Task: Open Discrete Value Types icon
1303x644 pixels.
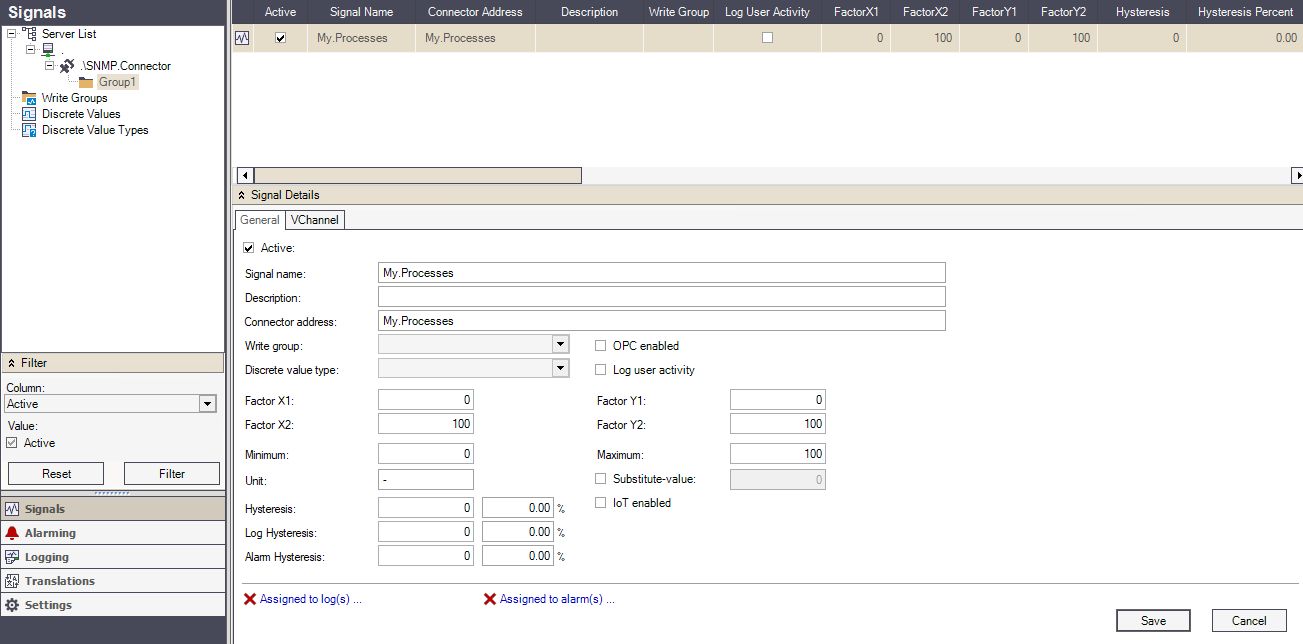Action: coord(29,130)
